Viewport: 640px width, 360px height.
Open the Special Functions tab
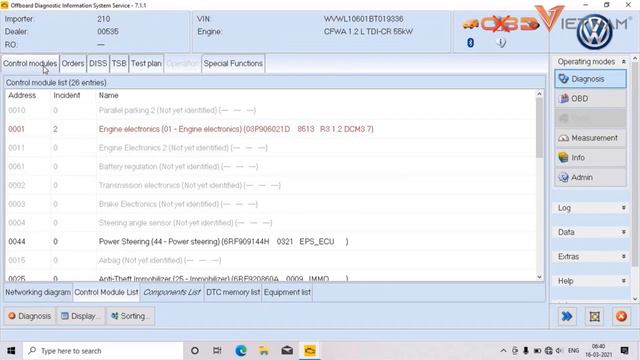click(x=233, y=64)
